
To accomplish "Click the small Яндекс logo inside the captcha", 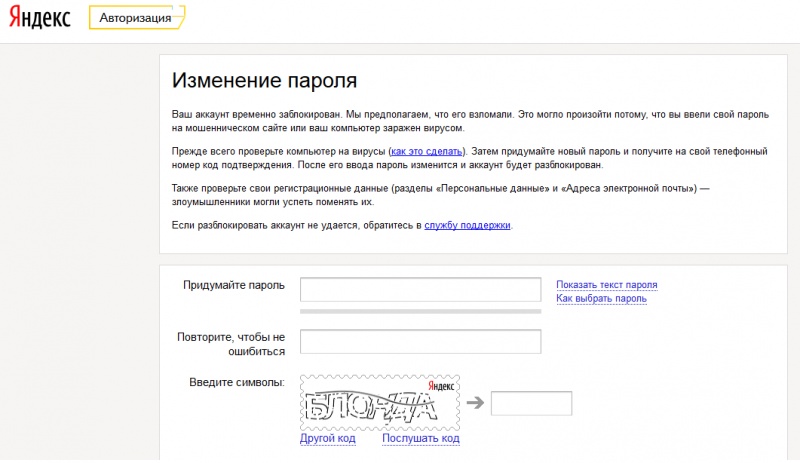I will pos(441,385).
